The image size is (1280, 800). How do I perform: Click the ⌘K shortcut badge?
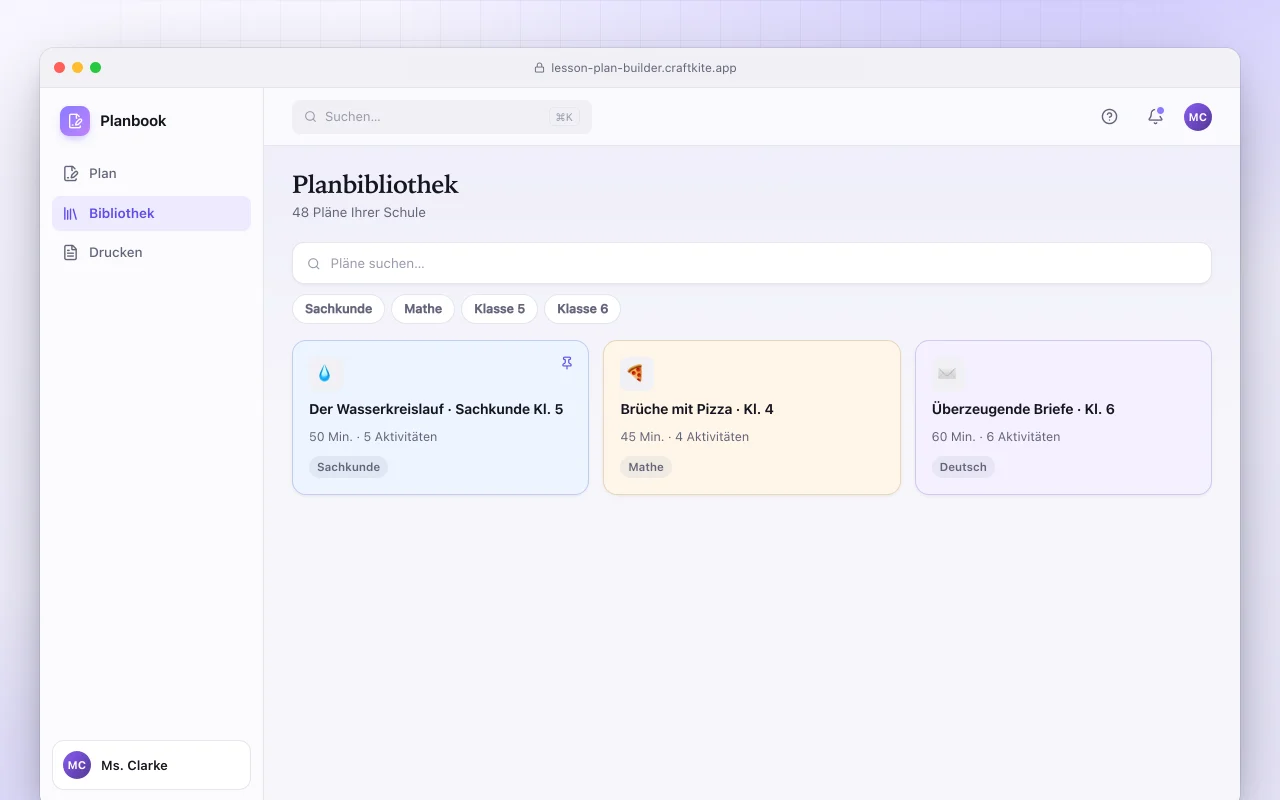click(x=564, y=117)
